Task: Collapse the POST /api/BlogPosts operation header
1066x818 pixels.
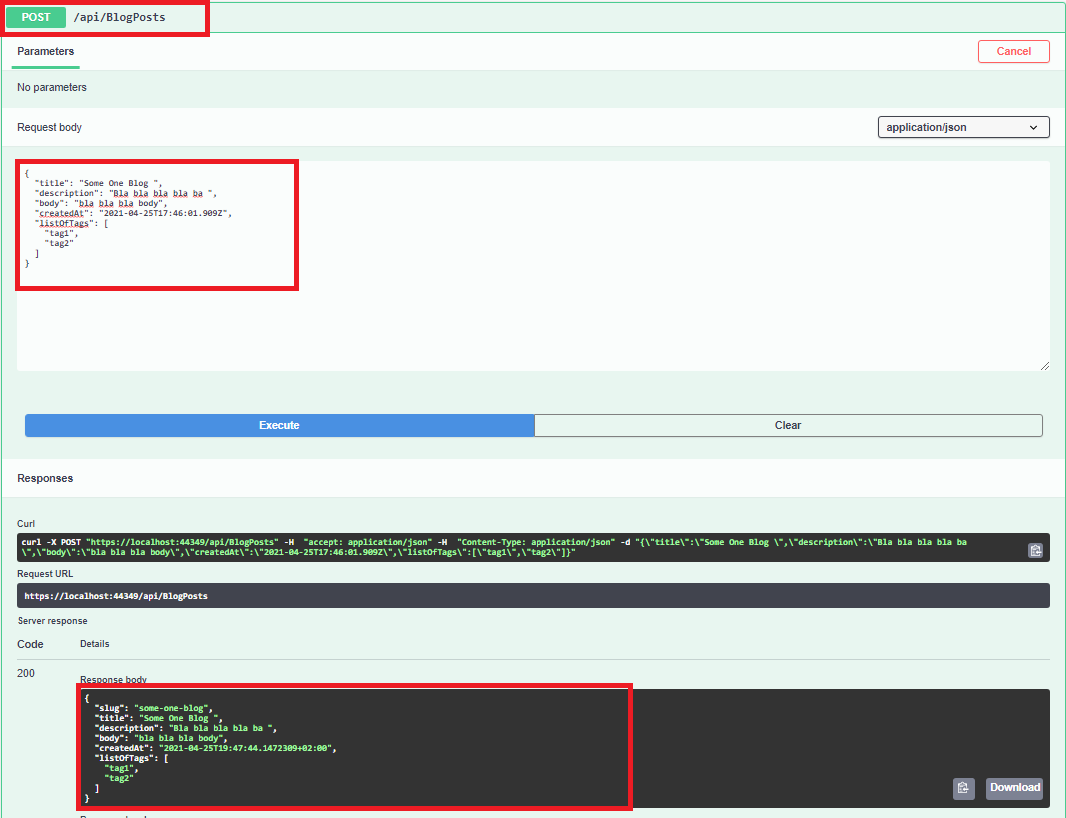Action: (x=533, y=17)
